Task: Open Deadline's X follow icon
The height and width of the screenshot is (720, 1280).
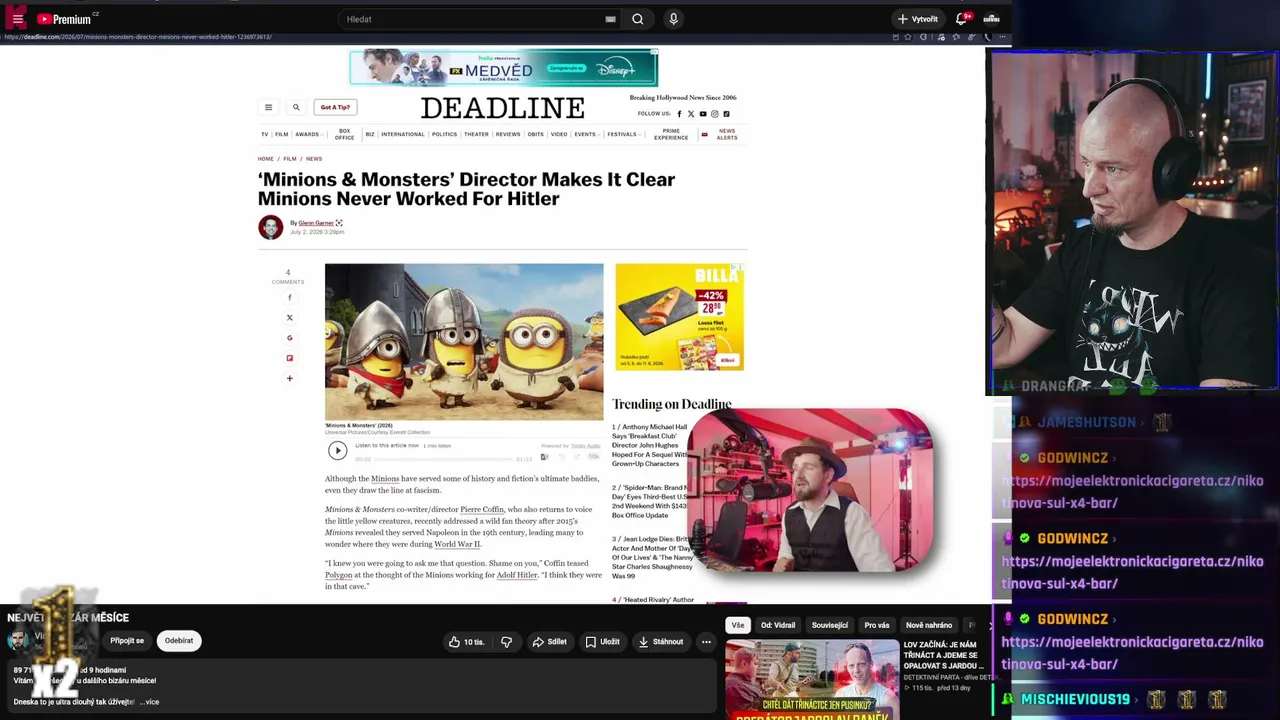Action: pos(691,114)
